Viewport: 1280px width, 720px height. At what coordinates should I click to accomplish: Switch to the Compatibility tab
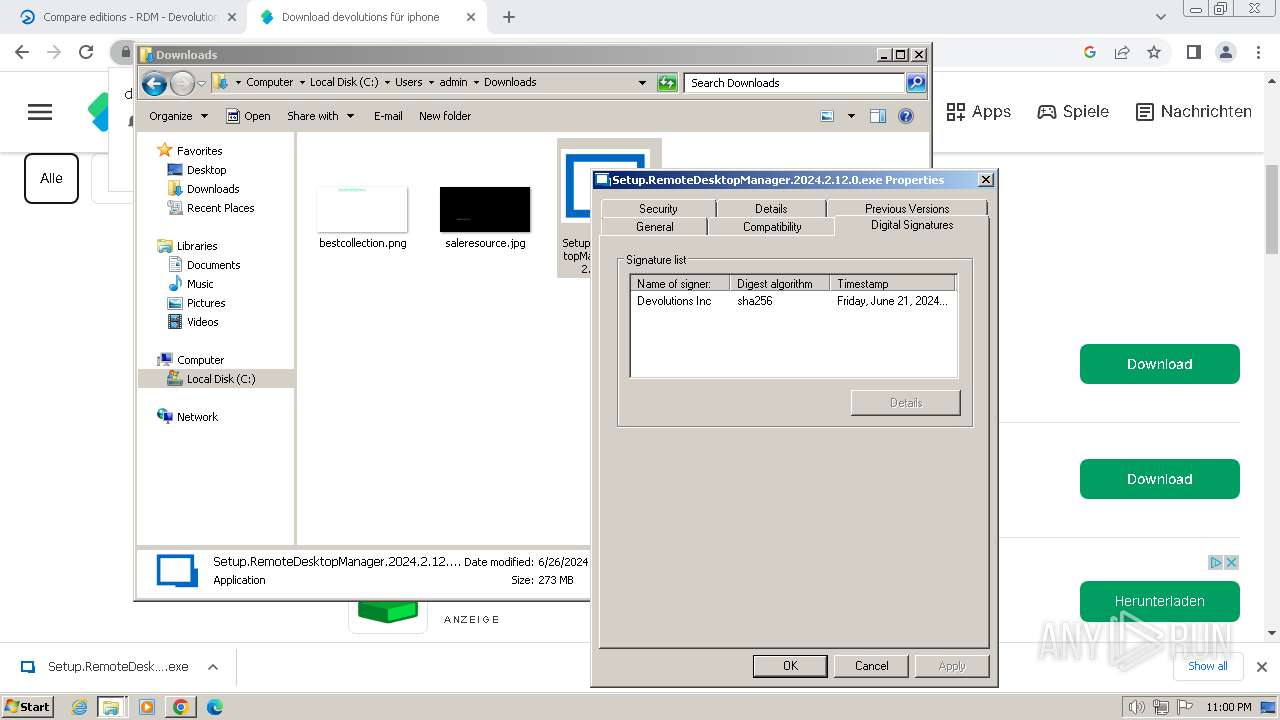tap(772, 227)
